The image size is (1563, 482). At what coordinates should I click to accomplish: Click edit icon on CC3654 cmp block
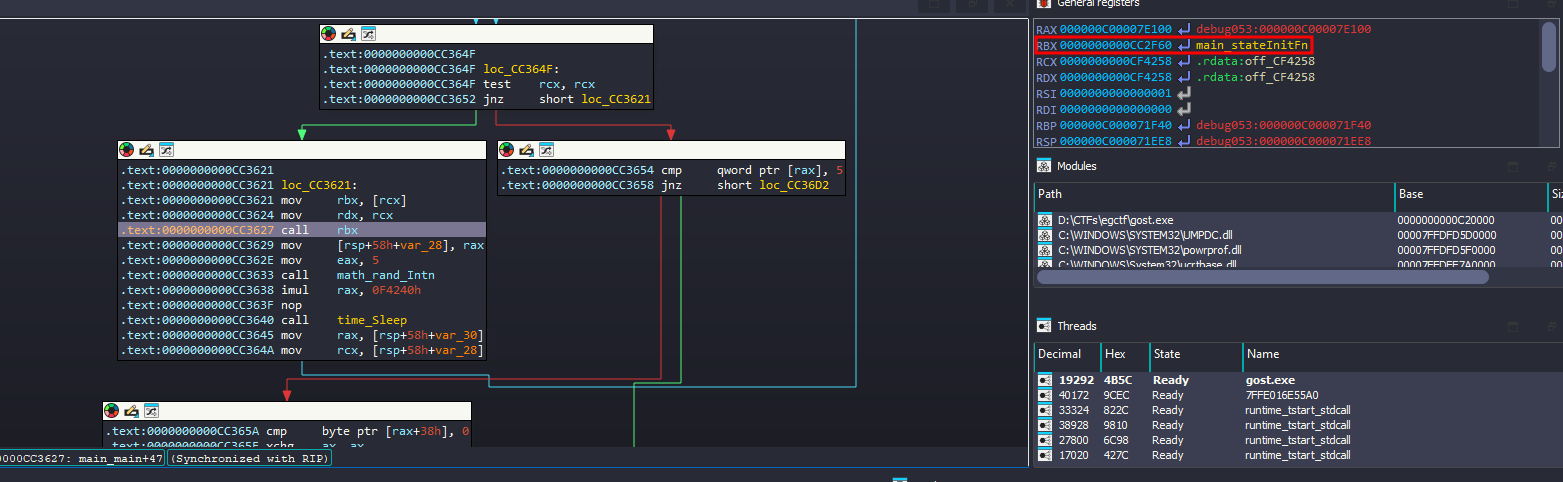[526, 150]
